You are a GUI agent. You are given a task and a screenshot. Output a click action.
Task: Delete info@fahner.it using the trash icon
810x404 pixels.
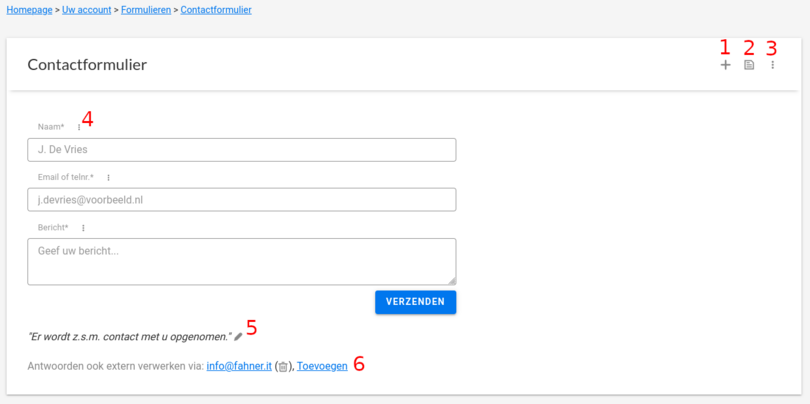[x=283, y=367]
